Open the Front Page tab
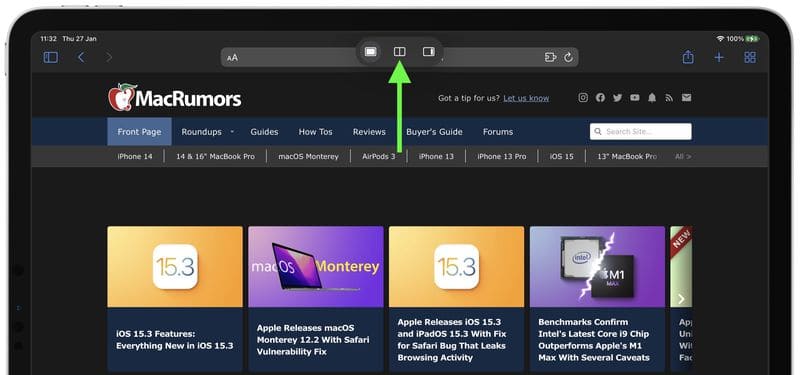The width and height of the screenshot is (800, 375). tap(139, 132)
